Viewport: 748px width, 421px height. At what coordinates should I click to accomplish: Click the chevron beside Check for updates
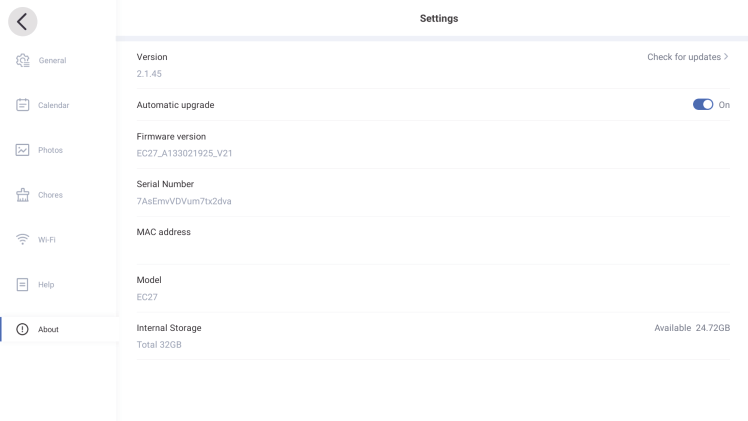(x=726, y=57)
